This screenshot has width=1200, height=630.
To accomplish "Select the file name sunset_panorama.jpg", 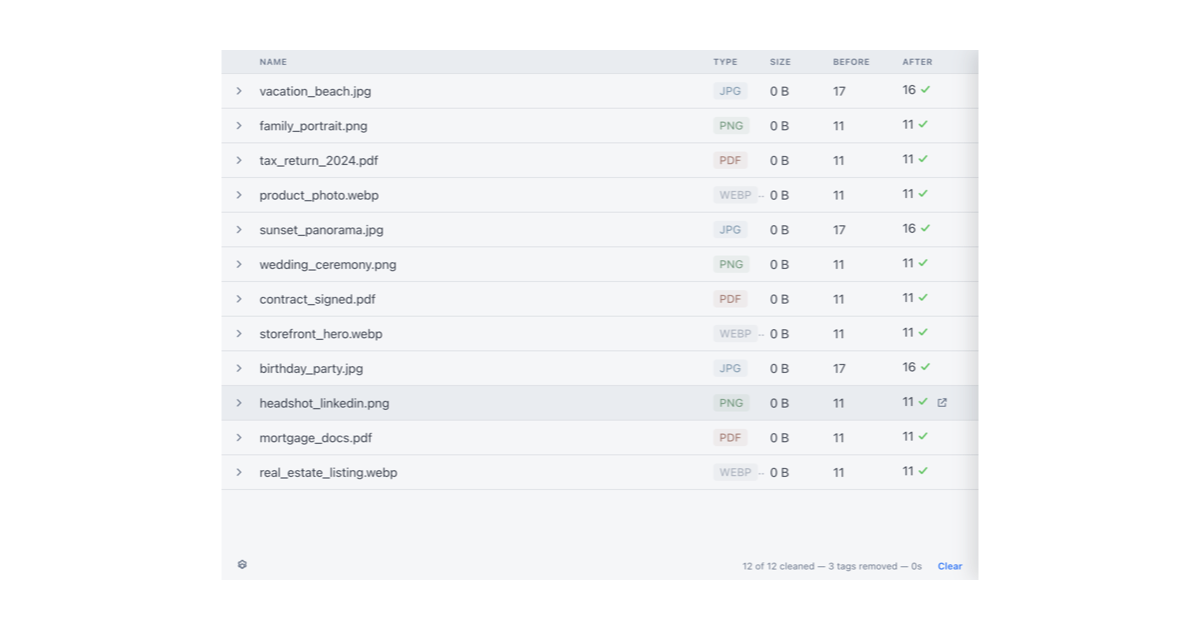I will pos(321,230).
